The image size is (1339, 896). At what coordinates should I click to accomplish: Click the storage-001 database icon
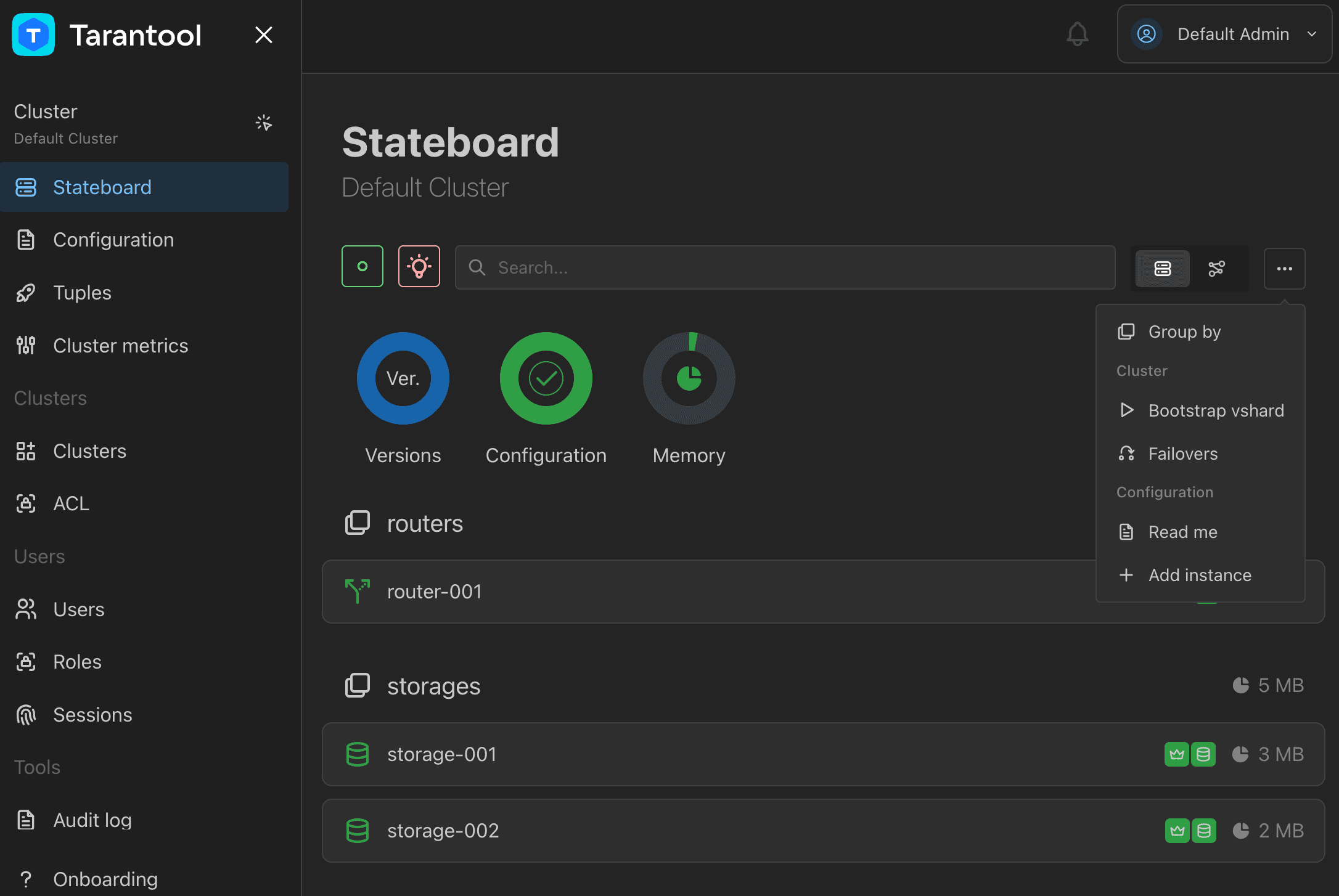tap(358, 754)
